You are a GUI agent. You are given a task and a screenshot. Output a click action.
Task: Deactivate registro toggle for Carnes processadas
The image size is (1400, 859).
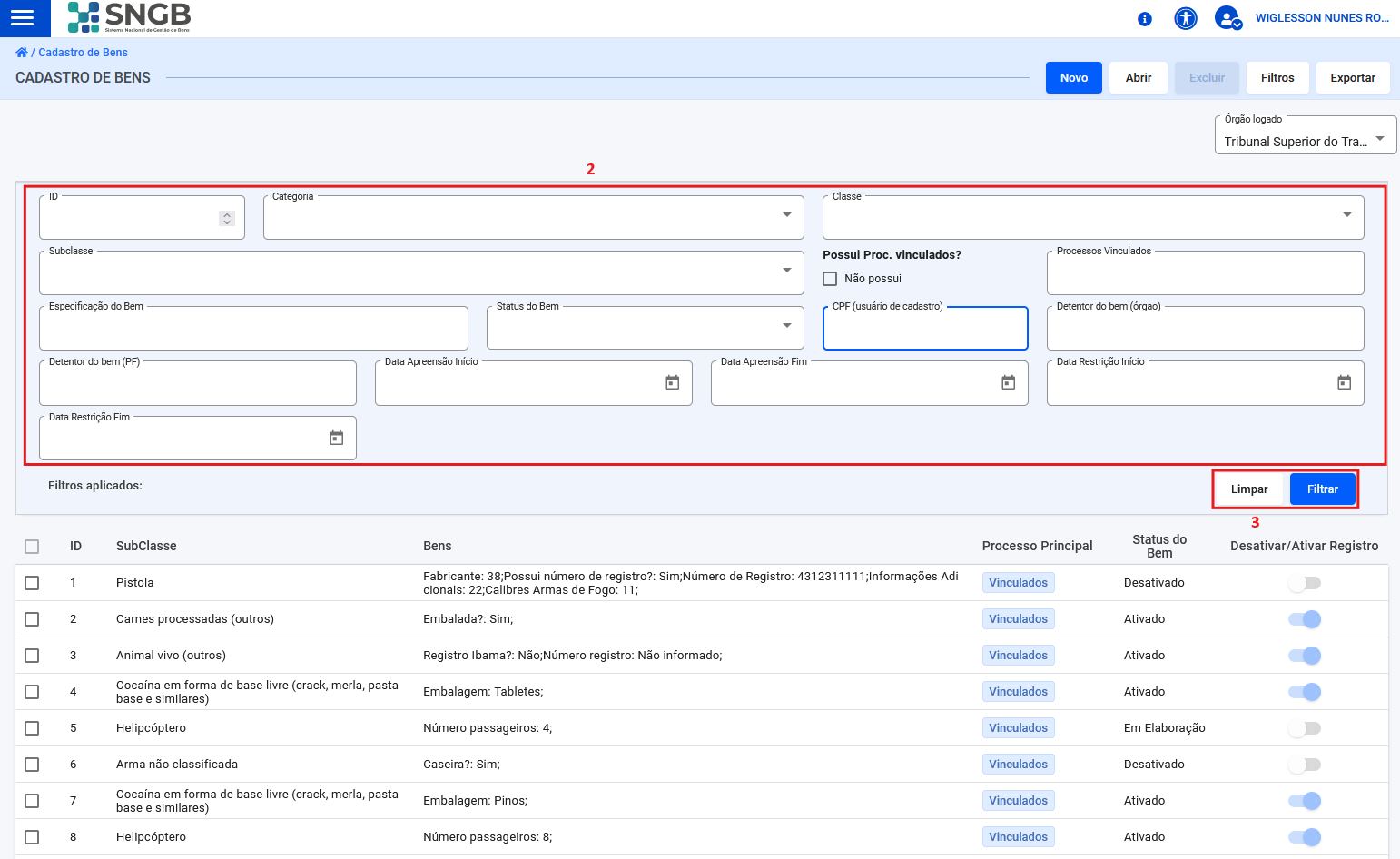pos(1305,619)
